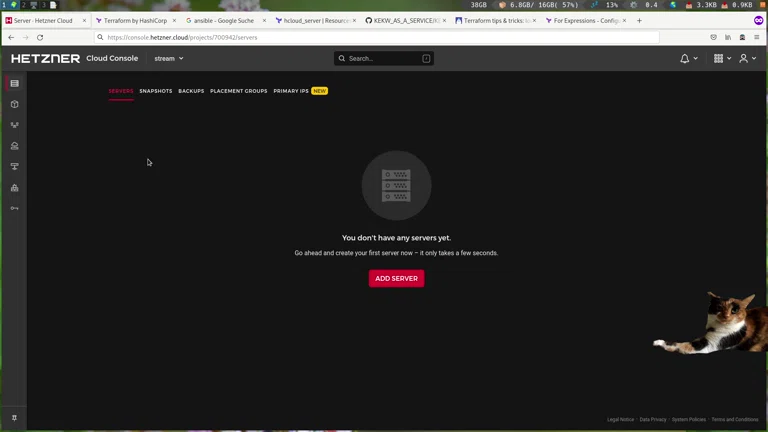768x432 pixels.
Task: Open the notifications bell
Action: (x=685, y=58)
